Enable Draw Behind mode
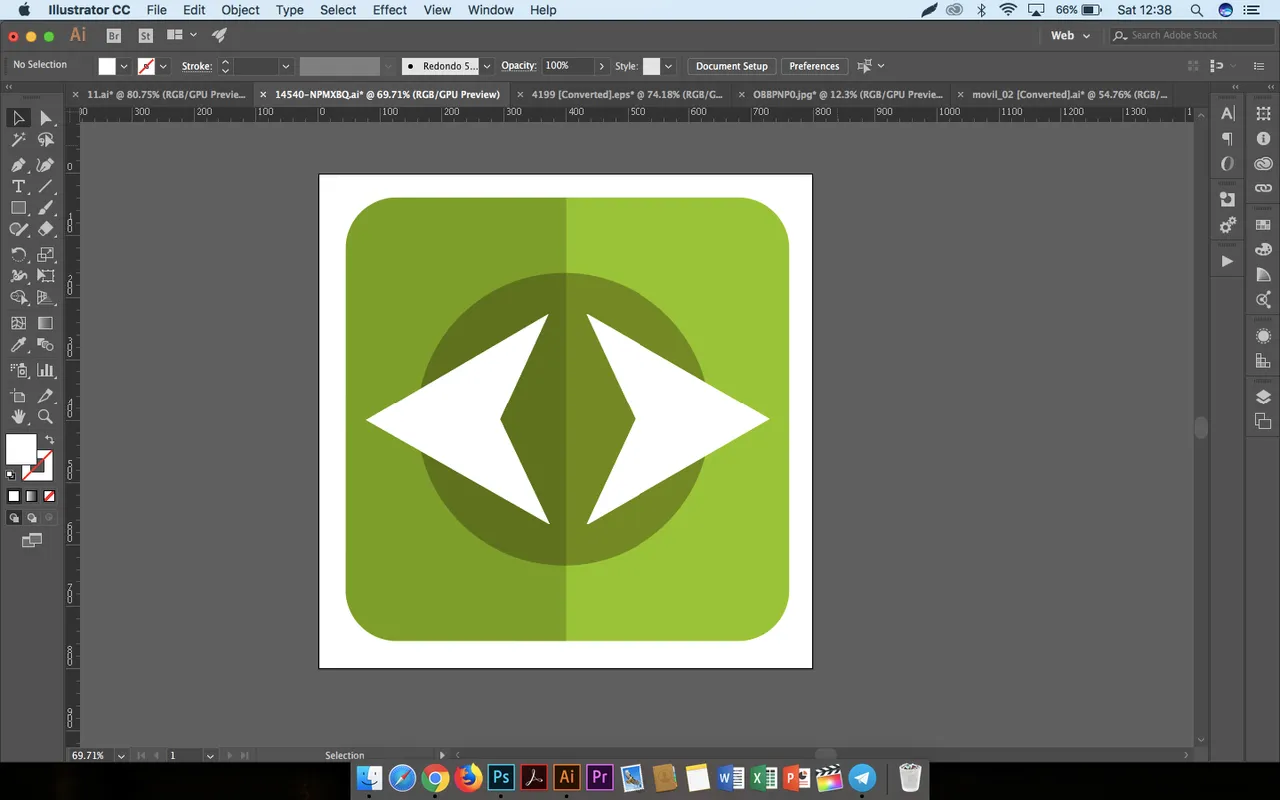Image resolution: width=1280 pixels, height=800 pixels. (x=32, y=518)
